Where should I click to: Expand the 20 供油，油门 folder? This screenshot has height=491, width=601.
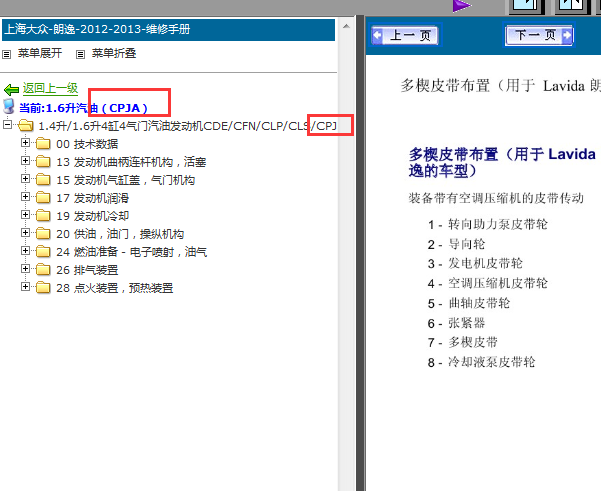point(25,233)
